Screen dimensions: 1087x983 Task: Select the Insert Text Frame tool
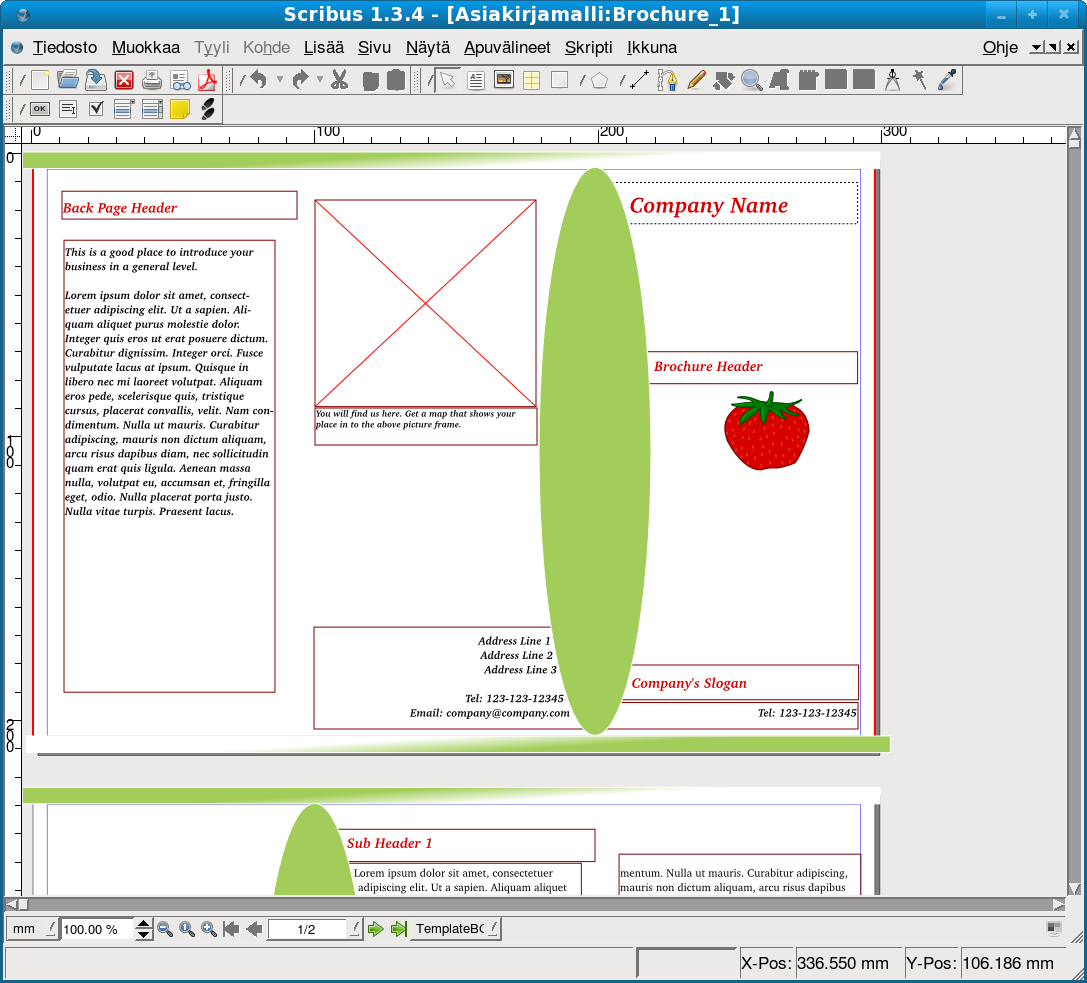pos(476,80)
